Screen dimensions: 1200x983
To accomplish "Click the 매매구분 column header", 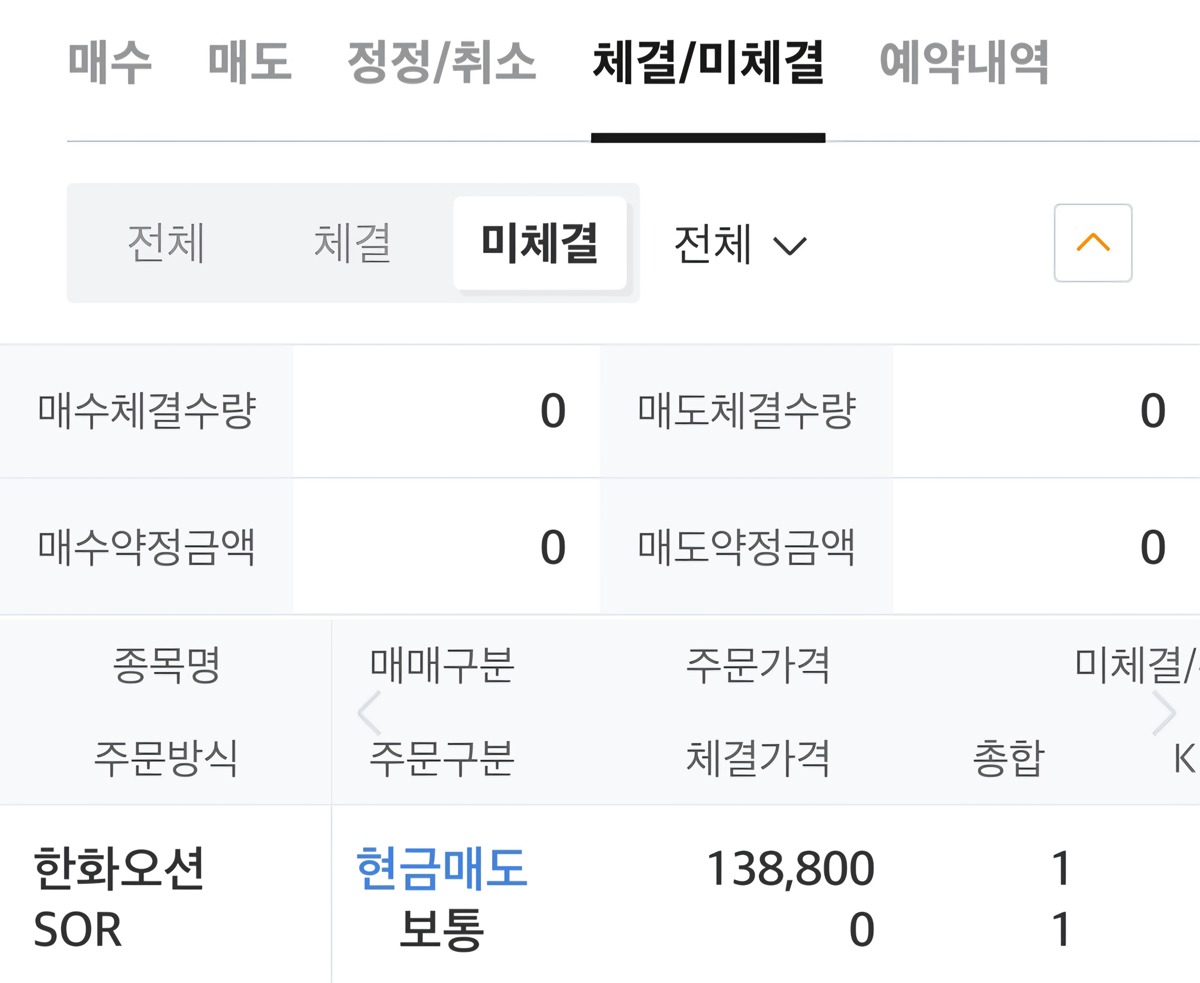I will (x=441, y=665).
